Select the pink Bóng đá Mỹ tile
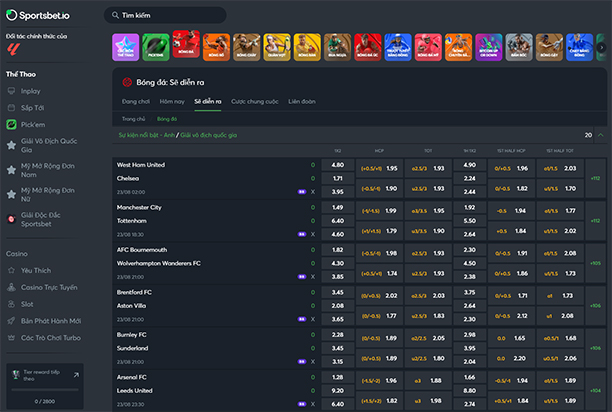Viewport: 612px width, 412px height. [428, 47]
